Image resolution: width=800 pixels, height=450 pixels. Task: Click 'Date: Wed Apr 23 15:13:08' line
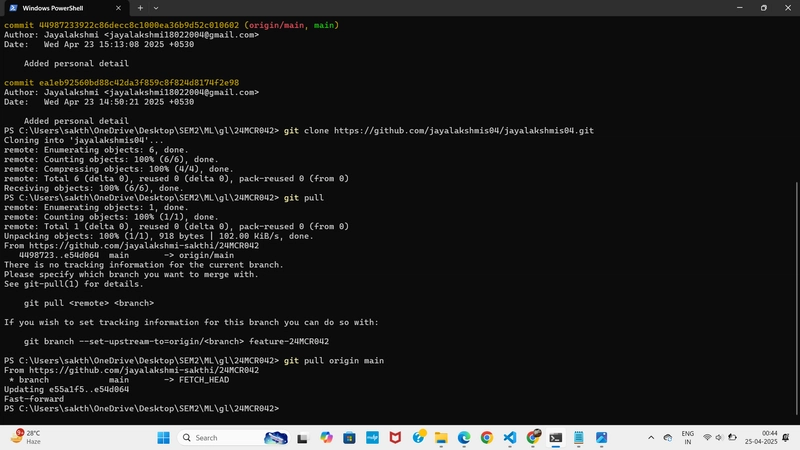(x=99, y=44)
